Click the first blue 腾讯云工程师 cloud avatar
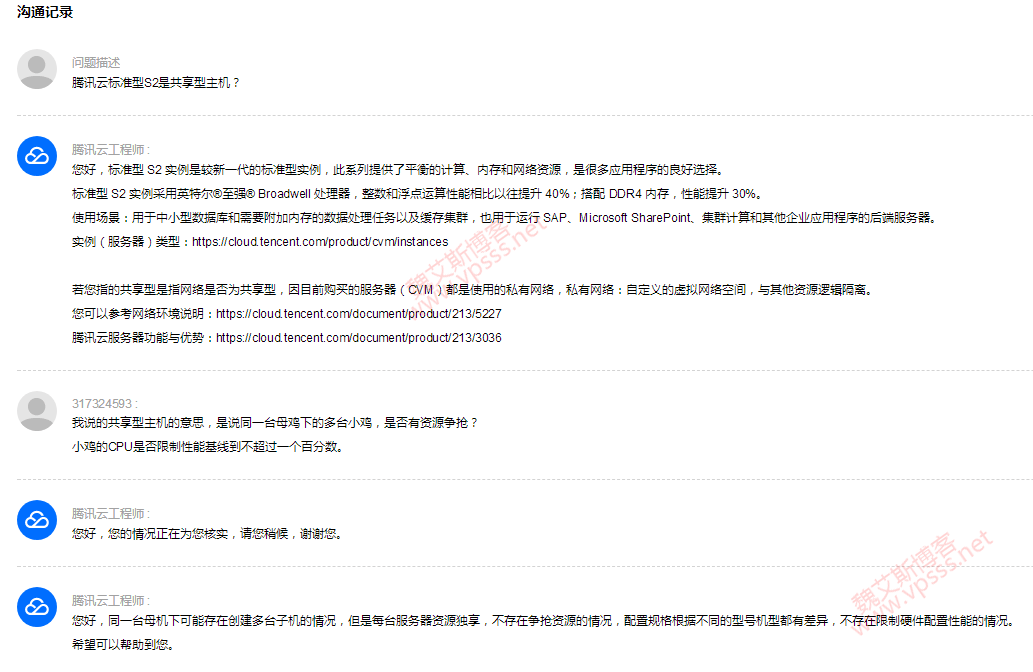The height and width of the screenshot is (672, 1033). 37,156
